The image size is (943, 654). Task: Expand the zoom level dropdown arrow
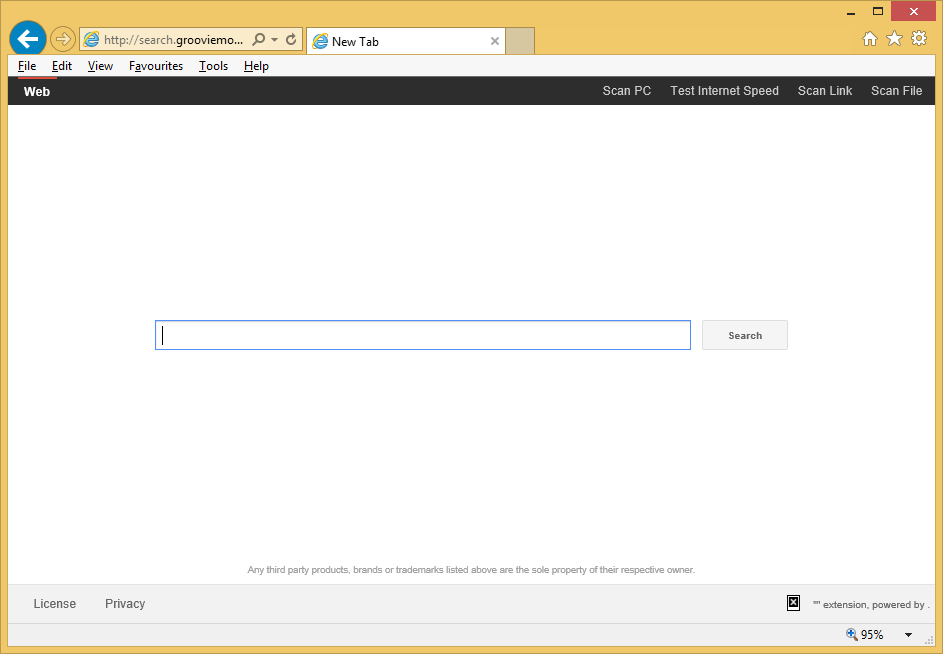point(908,635)
